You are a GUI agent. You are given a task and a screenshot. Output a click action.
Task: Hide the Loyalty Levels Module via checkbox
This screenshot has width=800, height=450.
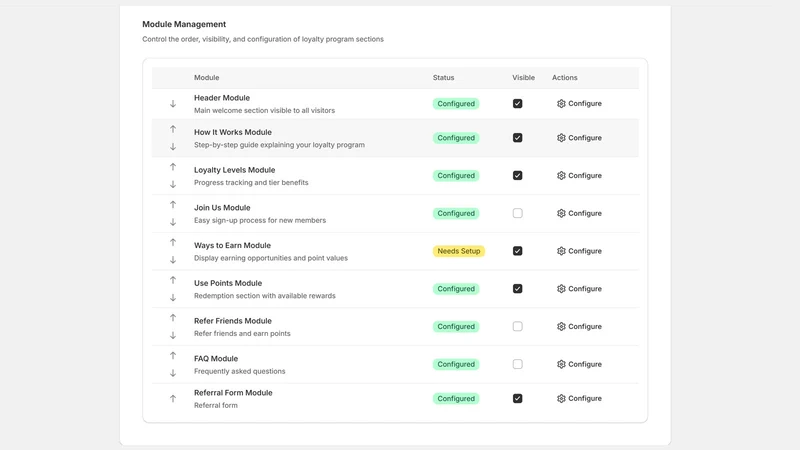tap(517, 176)
